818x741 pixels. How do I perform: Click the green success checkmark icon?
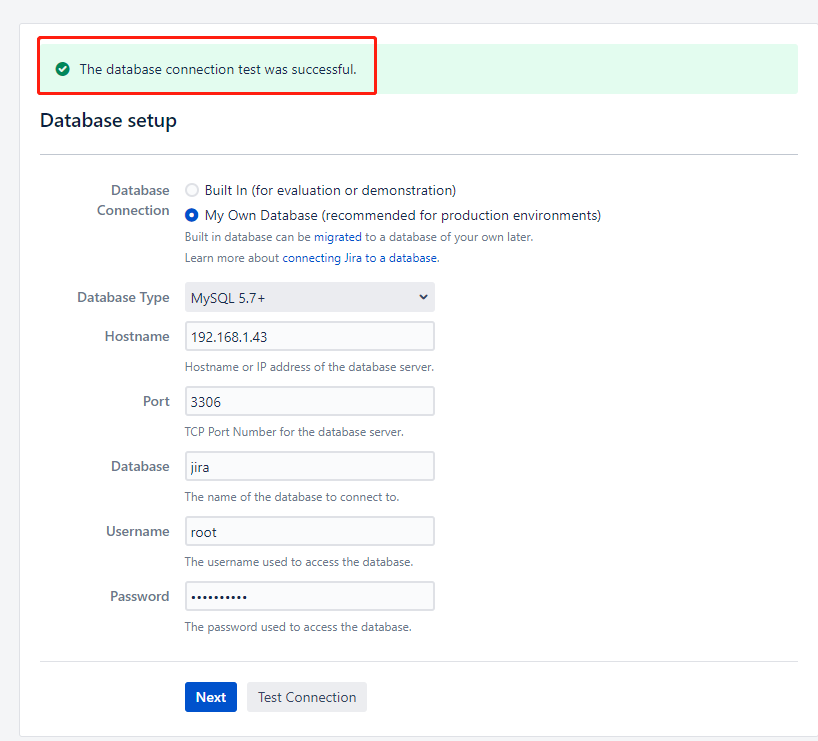tap(62, 69)
